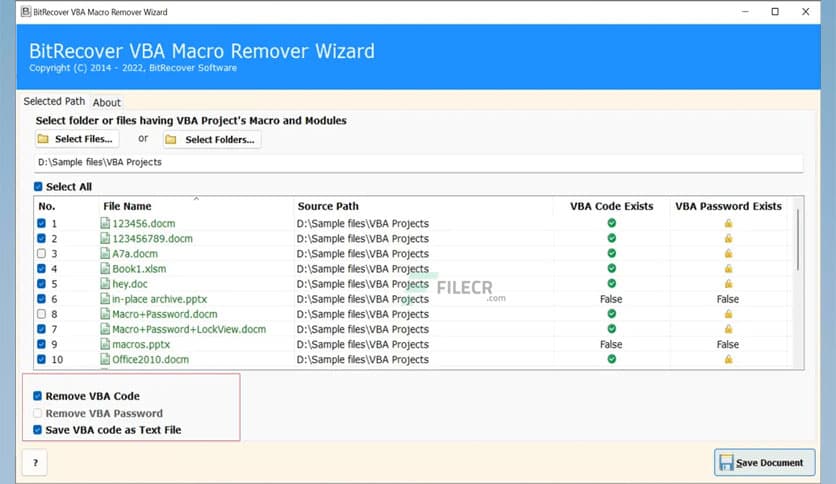Sort by the No. column header

pyautogui.click(x=47, y=206)
